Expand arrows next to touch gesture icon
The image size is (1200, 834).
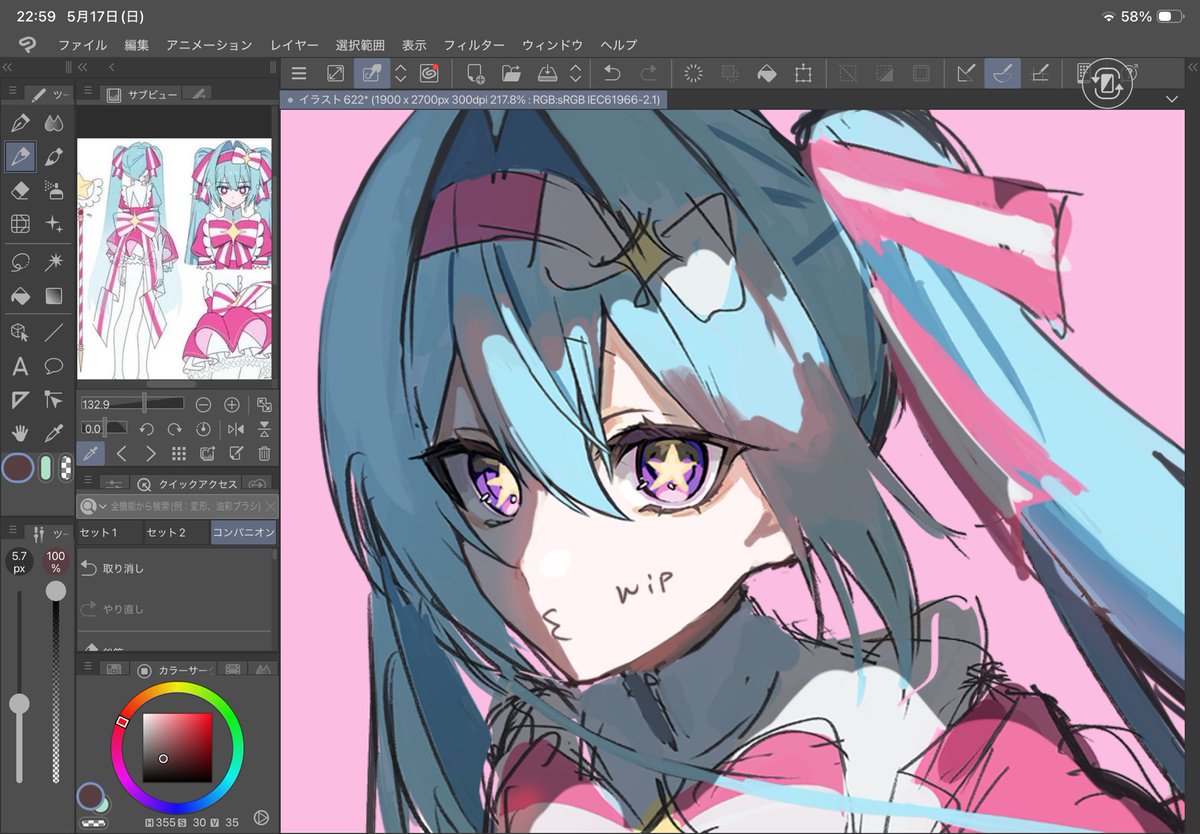(400, 73)
